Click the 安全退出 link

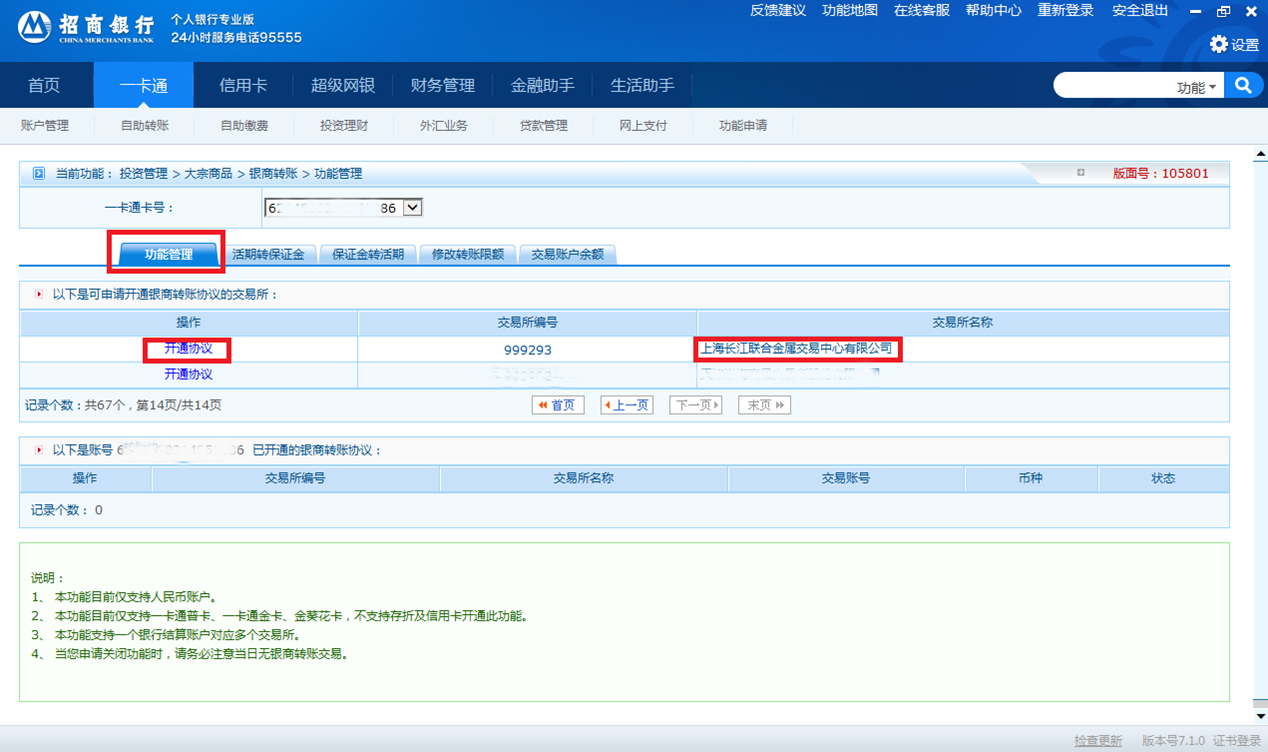(1140, 10)
